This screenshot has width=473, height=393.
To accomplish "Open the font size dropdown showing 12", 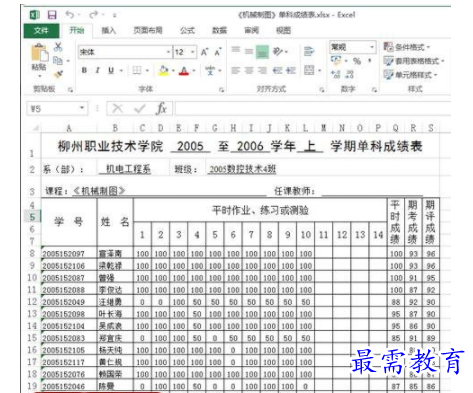I will pos(193,52).
